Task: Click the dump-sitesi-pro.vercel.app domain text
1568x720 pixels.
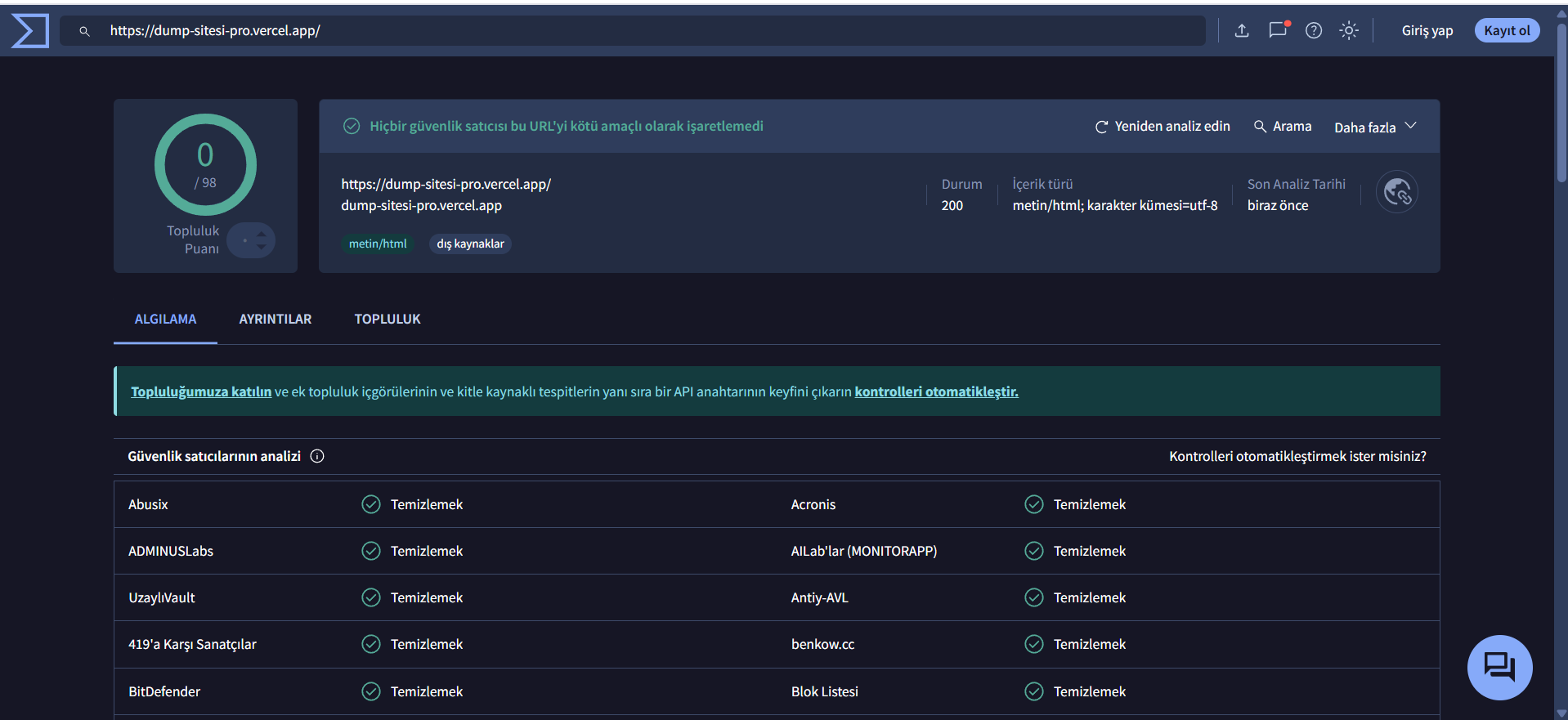Action: [422, 205]
